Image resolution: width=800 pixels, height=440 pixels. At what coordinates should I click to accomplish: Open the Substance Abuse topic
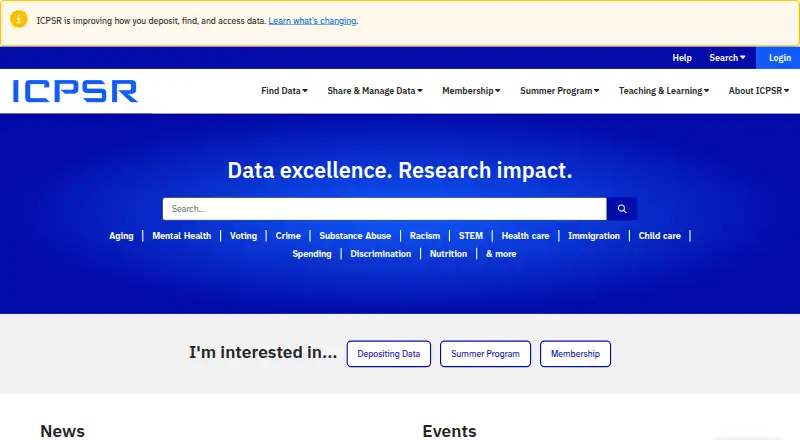[355, 236]
